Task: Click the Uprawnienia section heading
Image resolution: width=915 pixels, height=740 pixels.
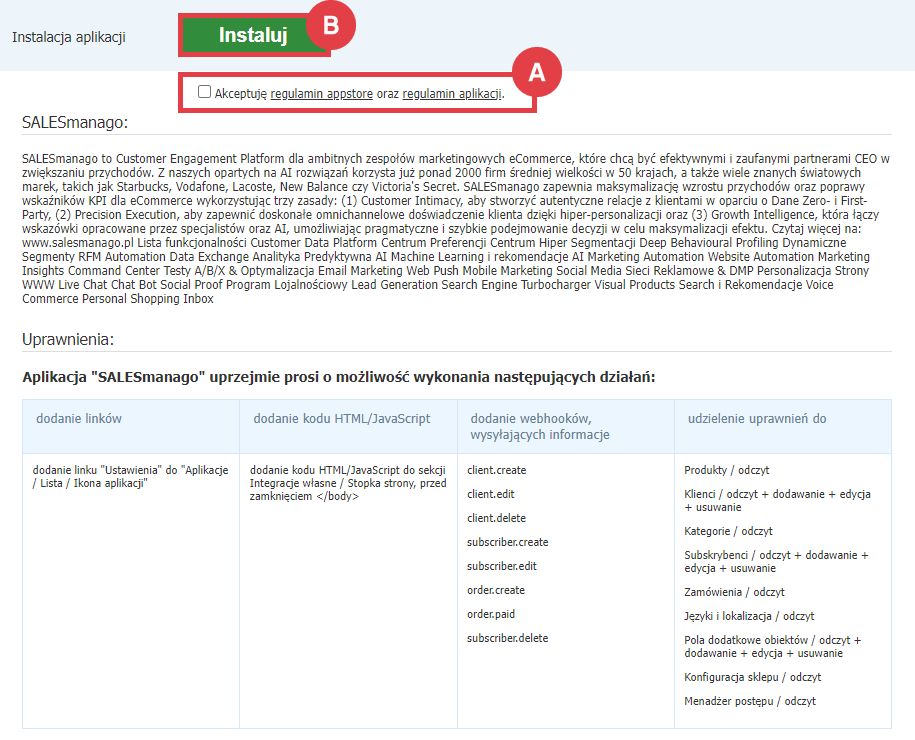Action: pyautogui.click(x=68, y=338)
